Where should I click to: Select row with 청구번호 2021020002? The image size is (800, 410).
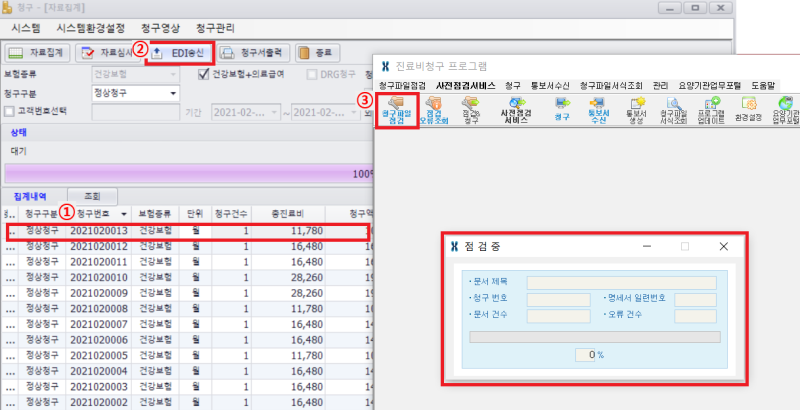(188, 402)
